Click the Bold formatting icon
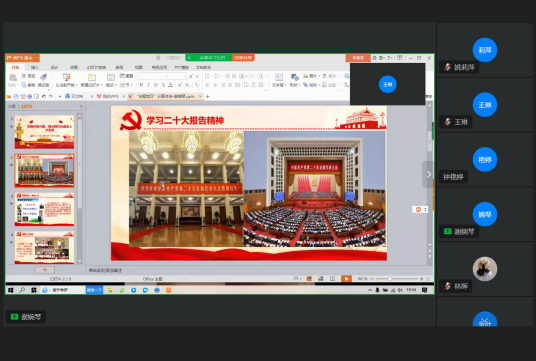The width and height of the screenshot is (536, 361). [x=141, y=85]
